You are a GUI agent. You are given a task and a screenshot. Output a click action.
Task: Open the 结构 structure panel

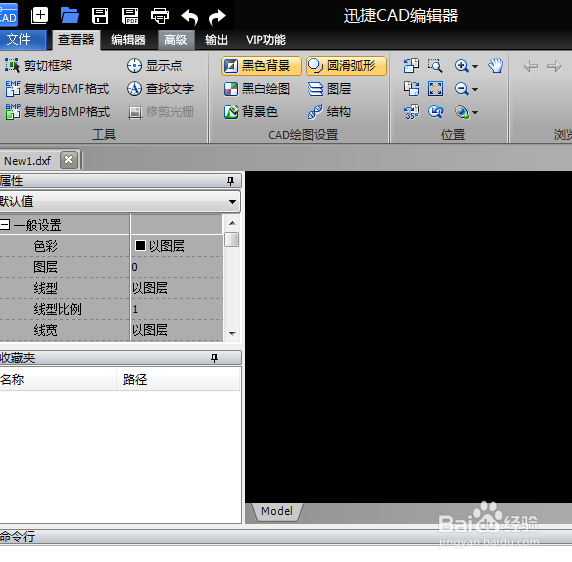click(x=329, y=112)
